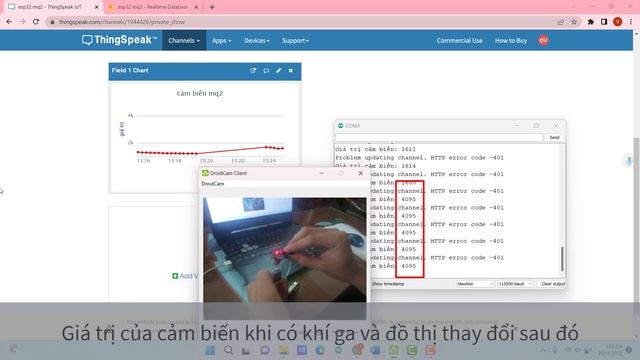The height and width of the screenshot is (360, 640).
Task: Click the COM3 serial input field
Action: [440, 138]
